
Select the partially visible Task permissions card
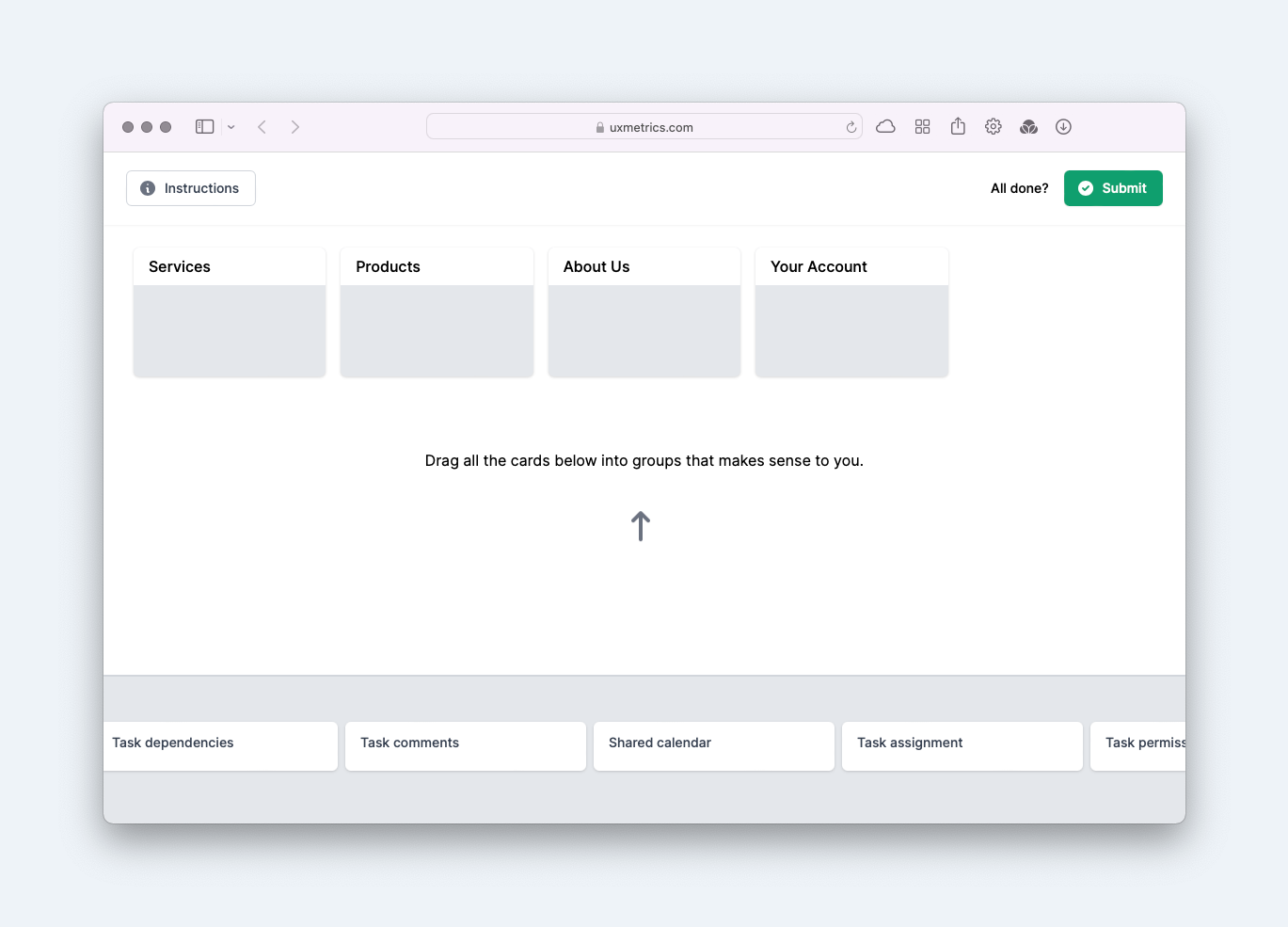click(x=1138, y=746)
